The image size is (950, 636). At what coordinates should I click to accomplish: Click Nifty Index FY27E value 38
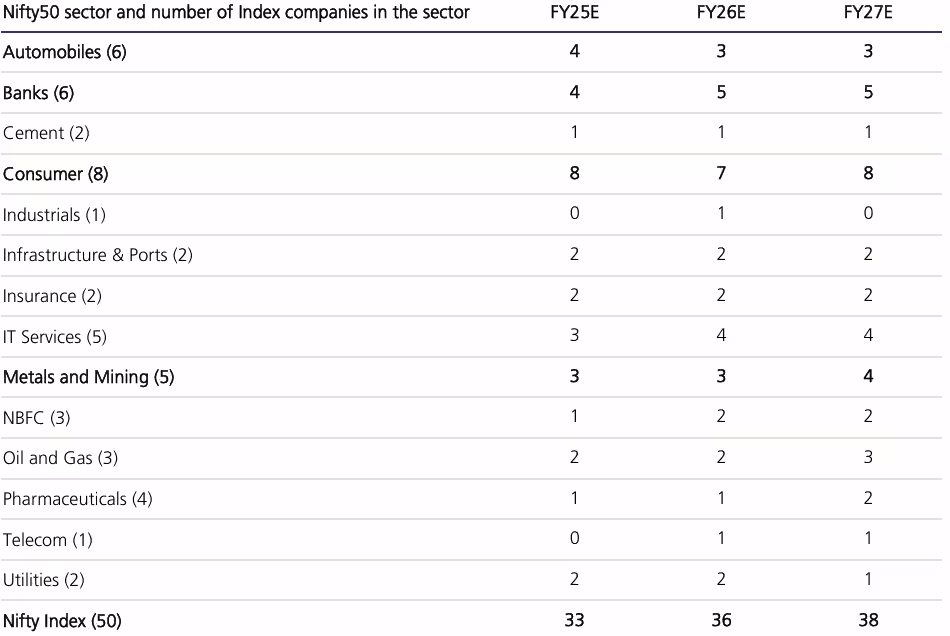(867, 620)
